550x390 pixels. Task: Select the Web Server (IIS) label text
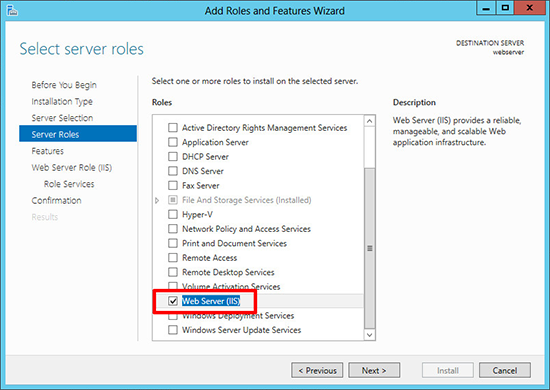click(211, 301)
